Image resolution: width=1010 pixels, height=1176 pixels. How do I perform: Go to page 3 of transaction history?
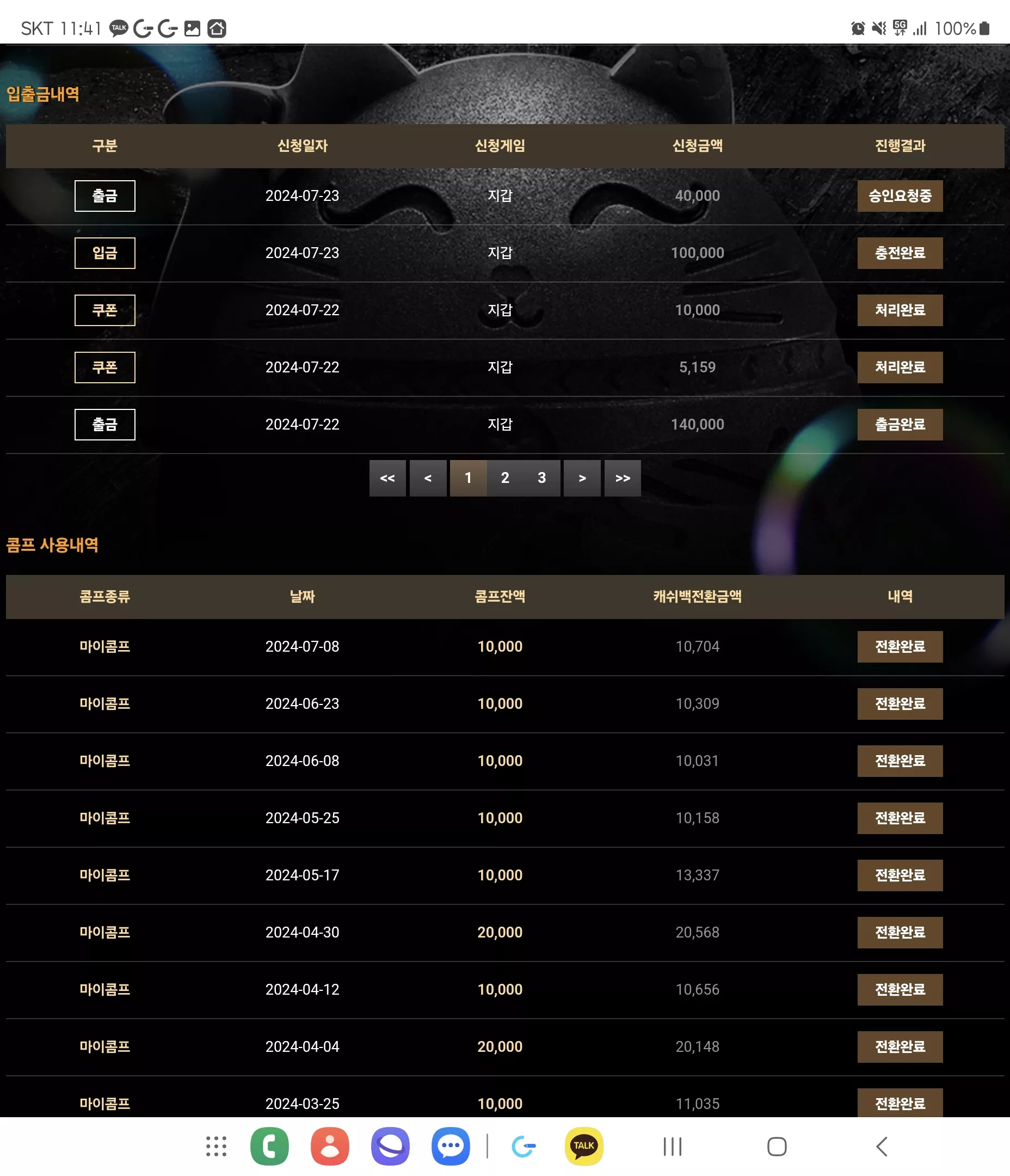coord(542,478)
